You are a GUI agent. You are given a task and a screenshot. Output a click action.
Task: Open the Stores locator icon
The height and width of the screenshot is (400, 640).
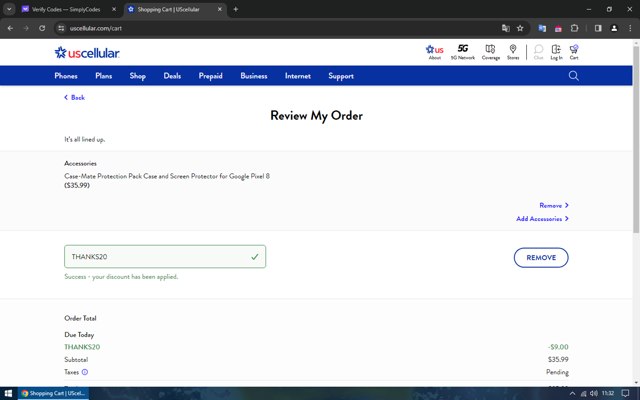click(x=513, y=52)
